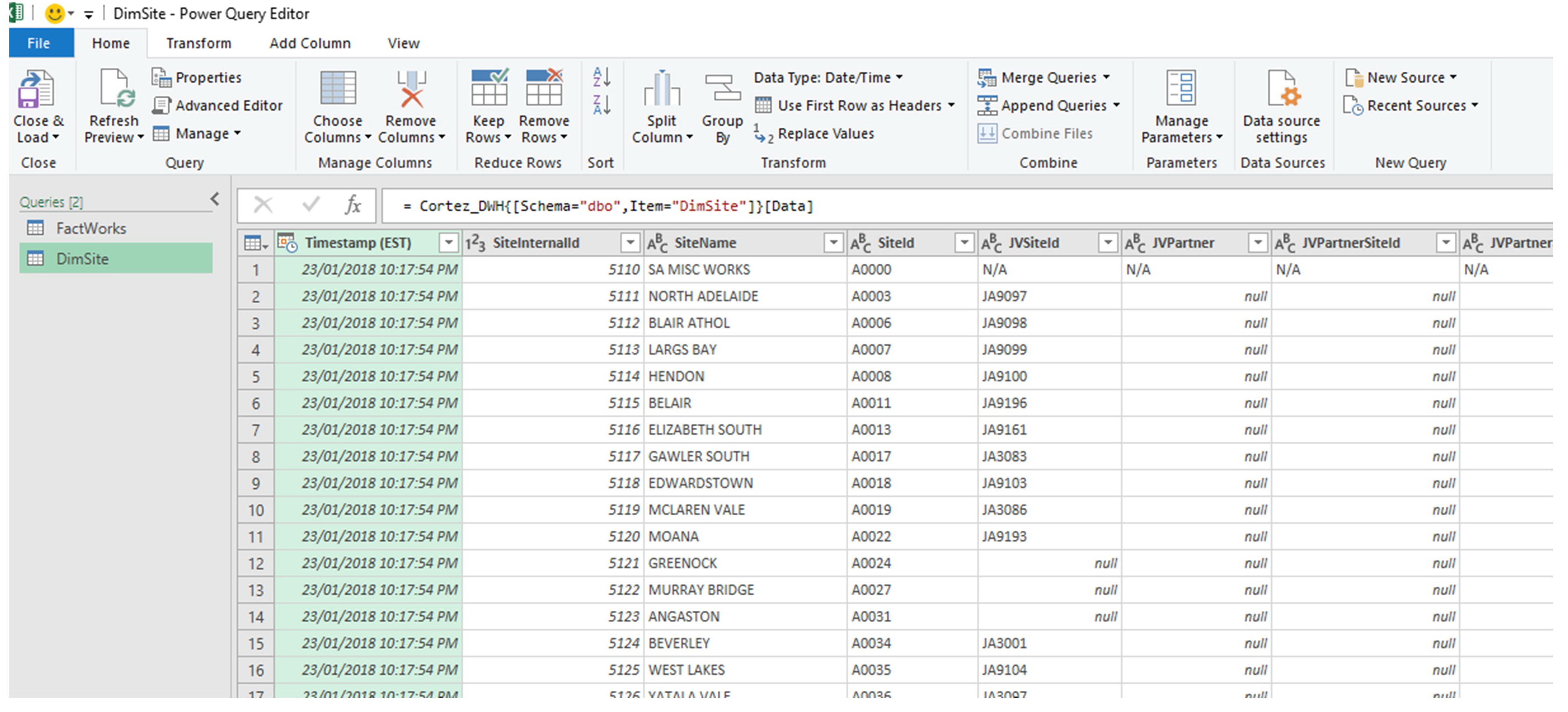
Task: Click the Remove Columns icon
Action: tap(411, 89)
